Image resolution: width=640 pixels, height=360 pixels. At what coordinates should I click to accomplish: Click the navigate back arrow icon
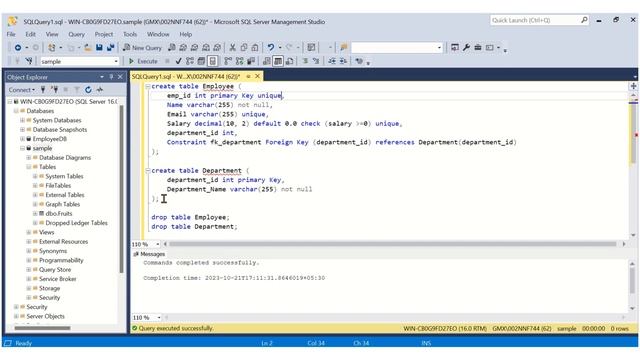click(18, 48)
